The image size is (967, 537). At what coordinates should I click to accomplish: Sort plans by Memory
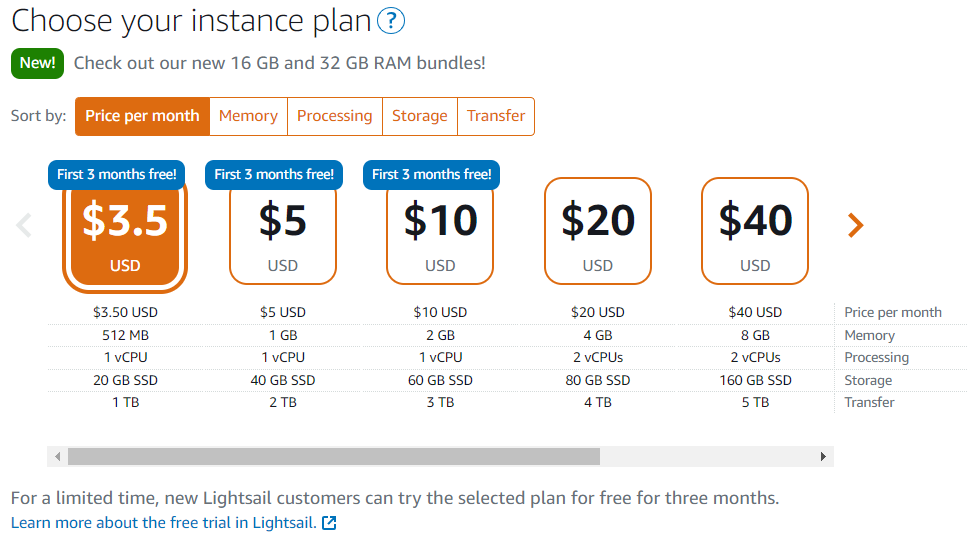coord(249,116)
